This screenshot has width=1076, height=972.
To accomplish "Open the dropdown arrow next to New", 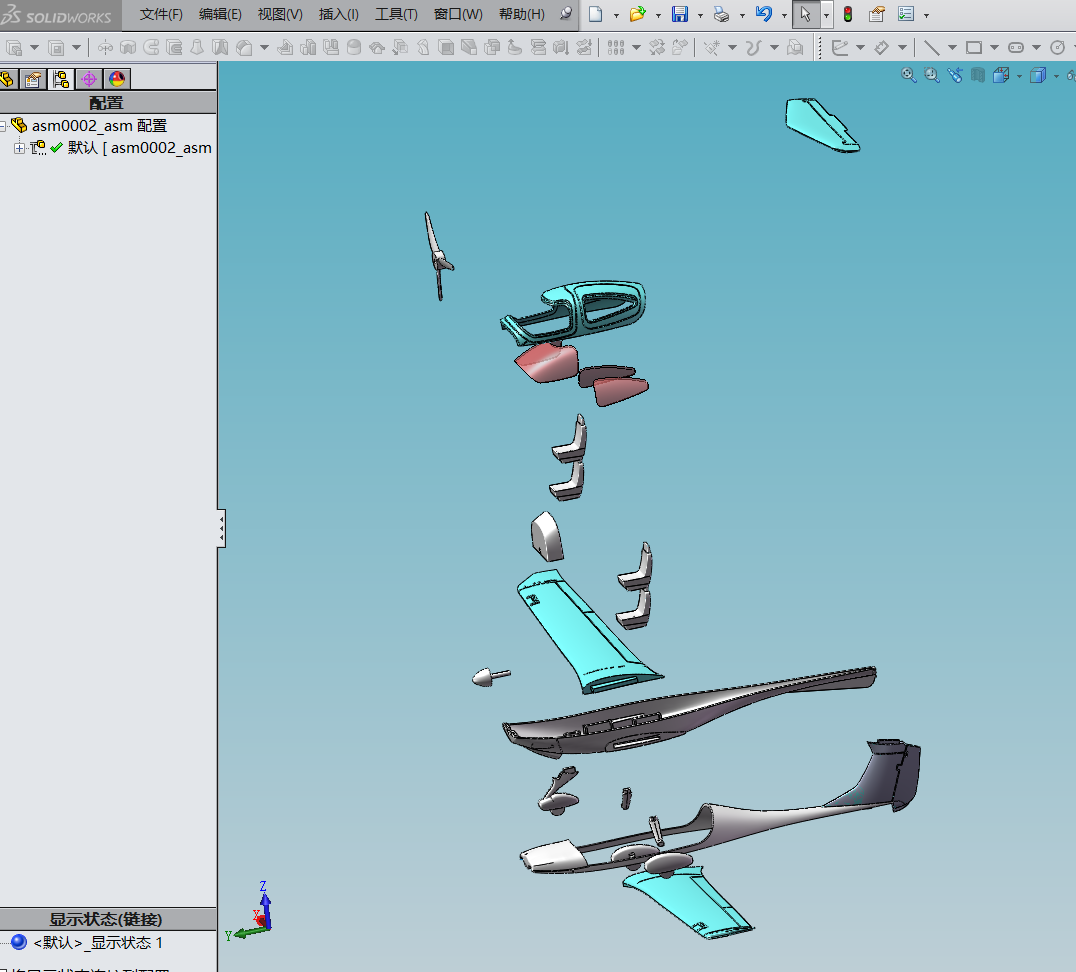I will [x=616, y=15].
